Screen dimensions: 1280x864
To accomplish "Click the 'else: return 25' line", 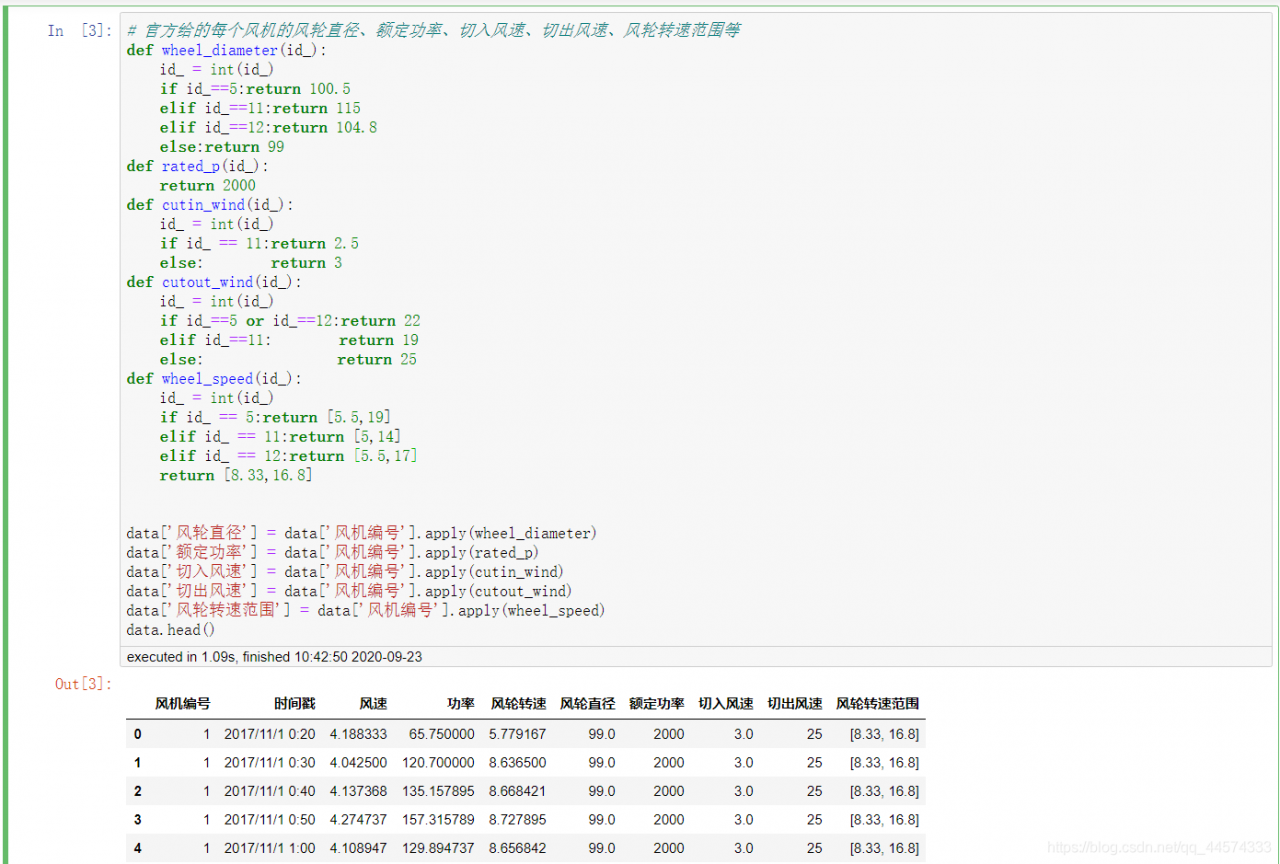I will 288,359.
